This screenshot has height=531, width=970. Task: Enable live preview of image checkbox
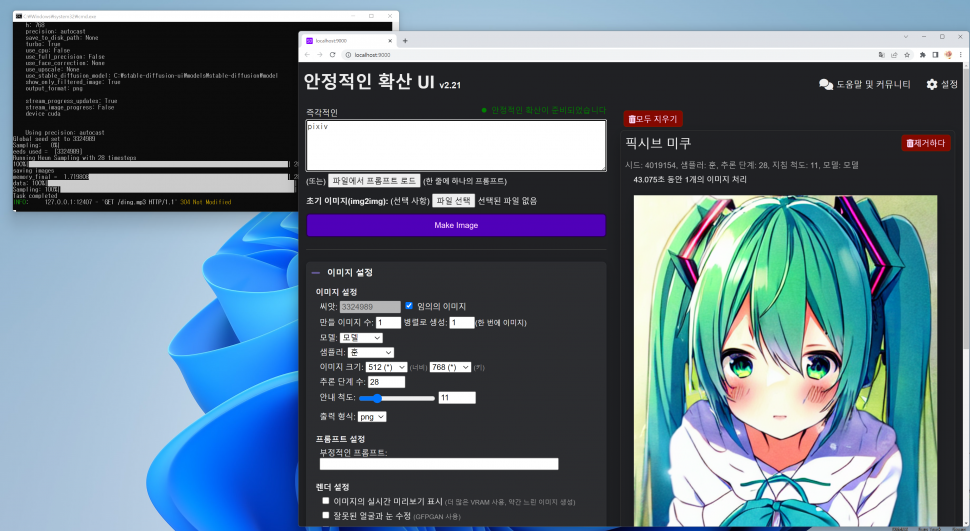coord(325,501)
